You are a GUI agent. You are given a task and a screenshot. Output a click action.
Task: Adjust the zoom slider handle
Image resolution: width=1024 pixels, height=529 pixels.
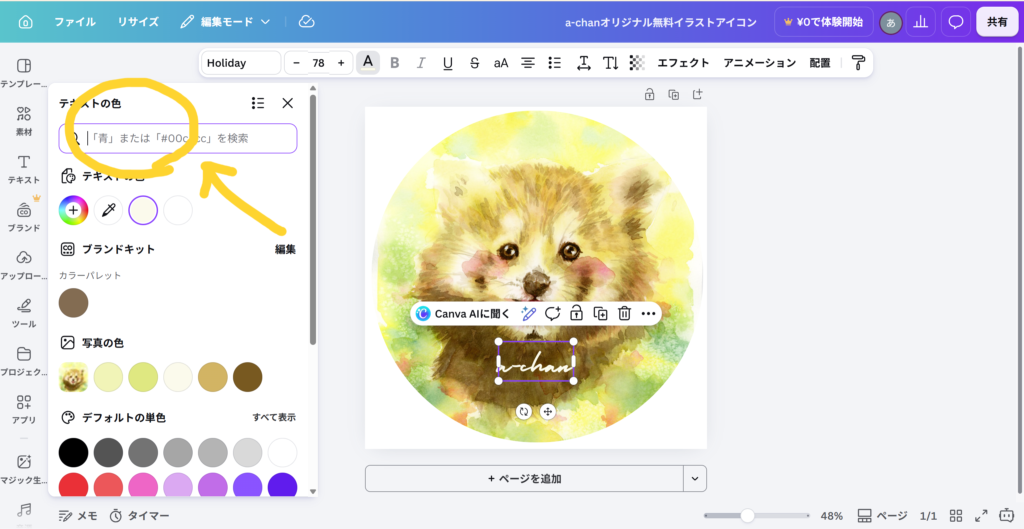[x=747, y=516]
